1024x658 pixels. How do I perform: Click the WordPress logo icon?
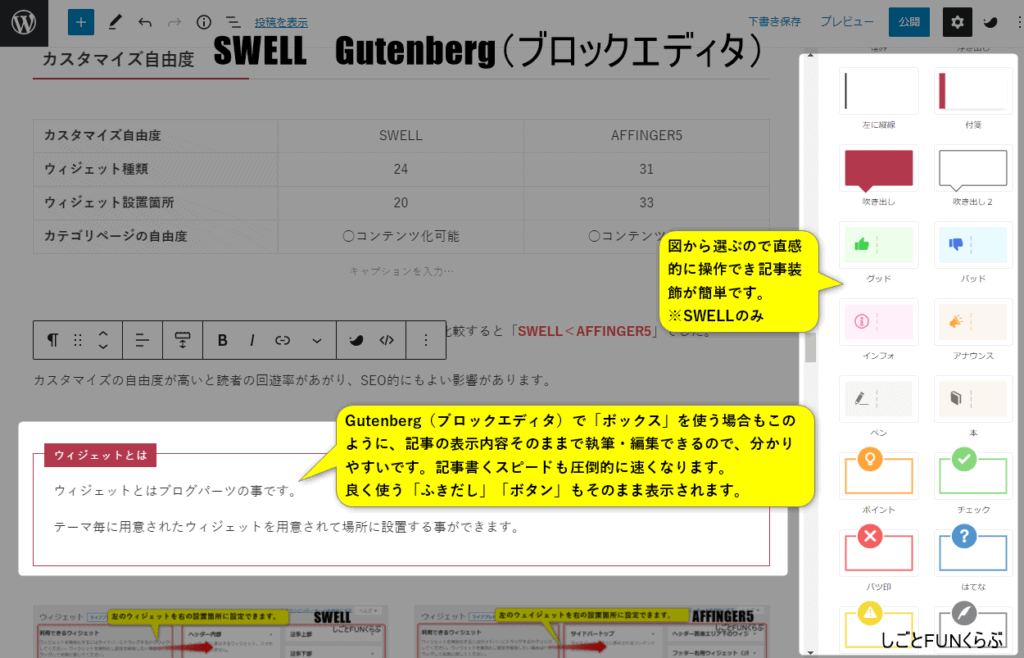(x=24, y=23)
